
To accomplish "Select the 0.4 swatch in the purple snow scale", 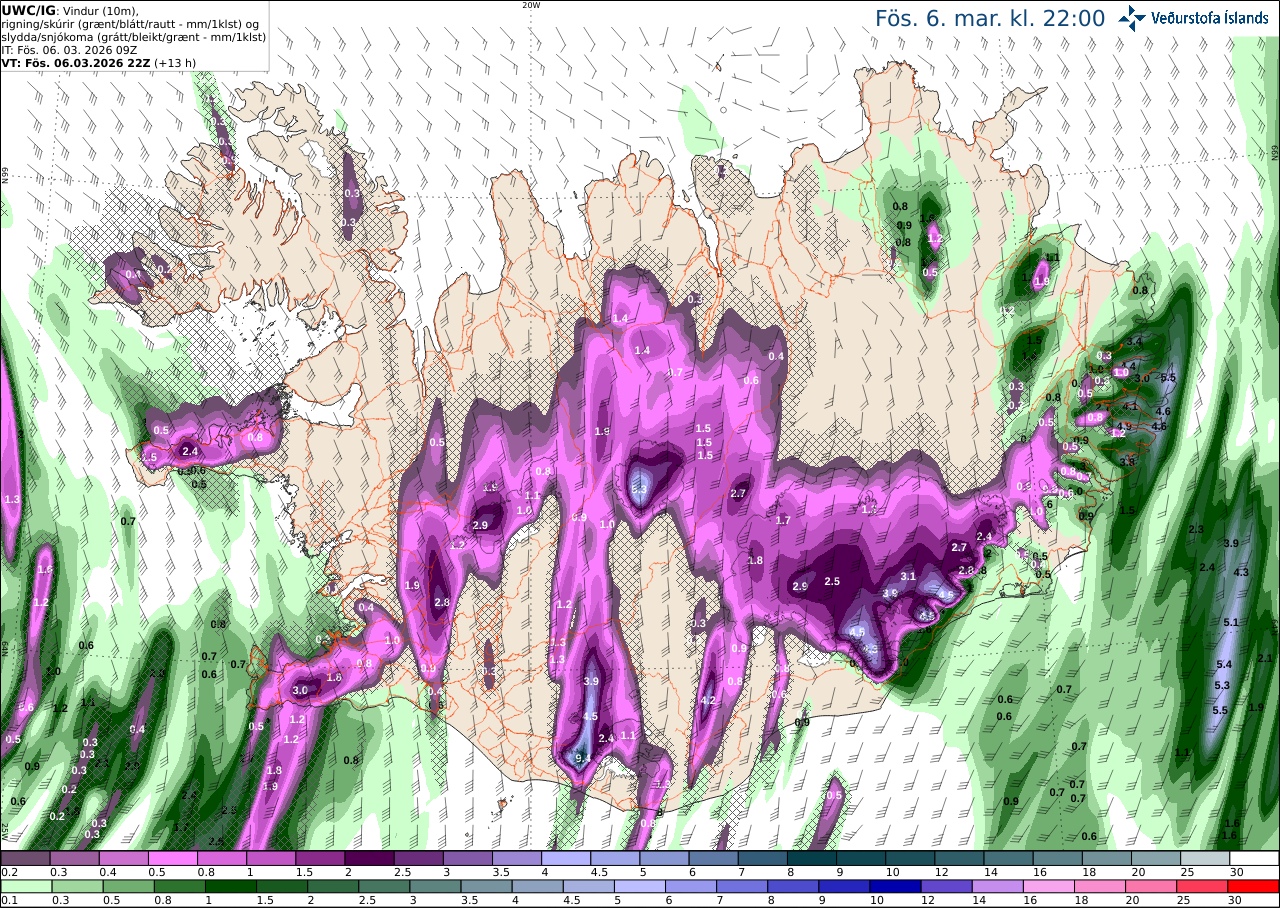I will coord(123,858).
